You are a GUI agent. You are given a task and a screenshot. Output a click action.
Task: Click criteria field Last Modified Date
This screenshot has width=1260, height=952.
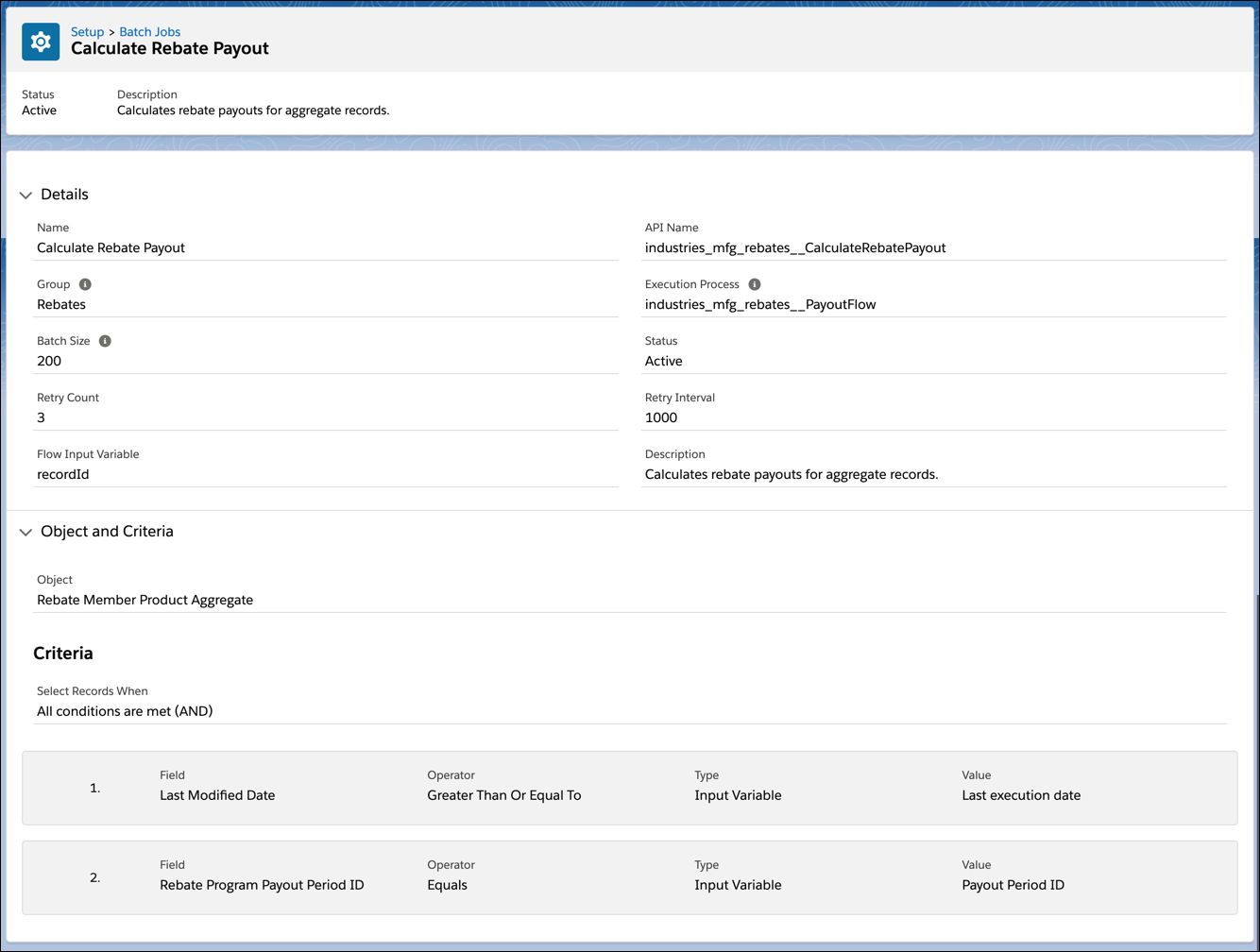(x=217, y=795)
